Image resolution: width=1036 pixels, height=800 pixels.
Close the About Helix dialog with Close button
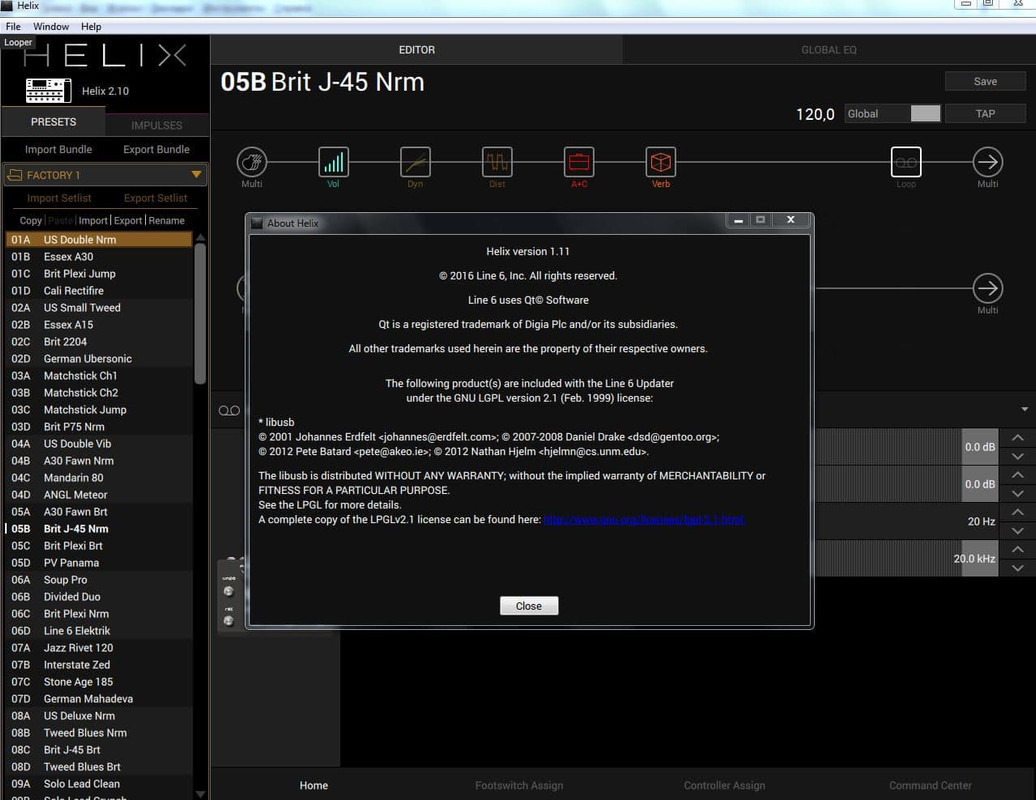point(529,606)
